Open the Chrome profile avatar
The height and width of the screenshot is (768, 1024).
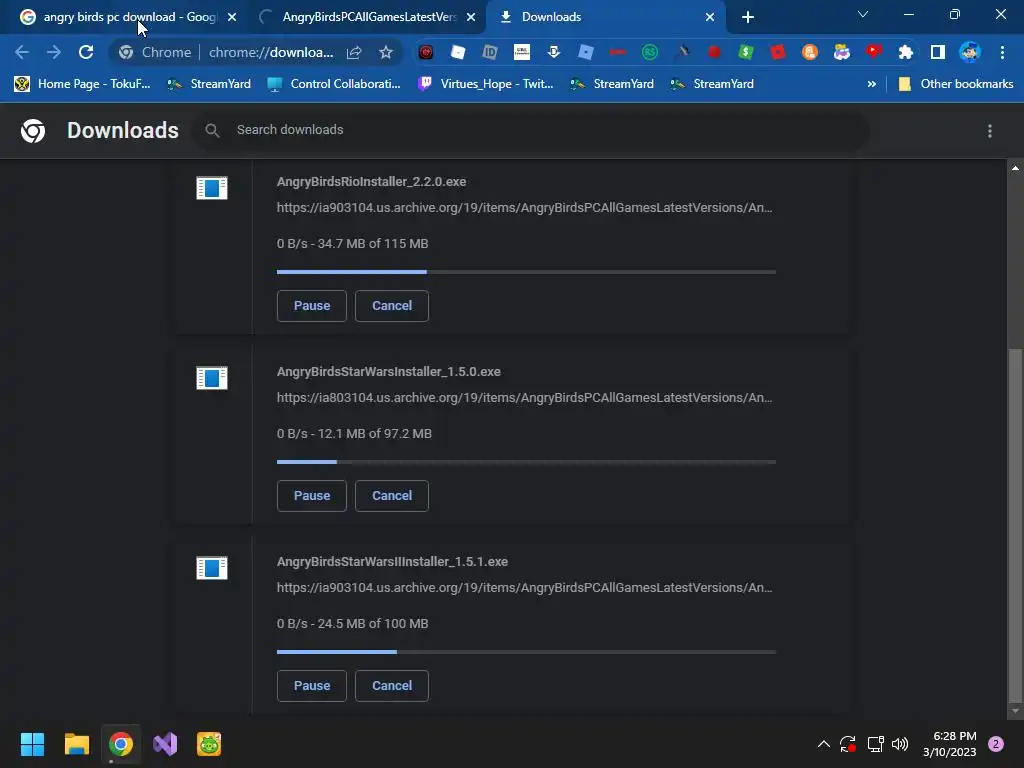(x=970, y=52)
